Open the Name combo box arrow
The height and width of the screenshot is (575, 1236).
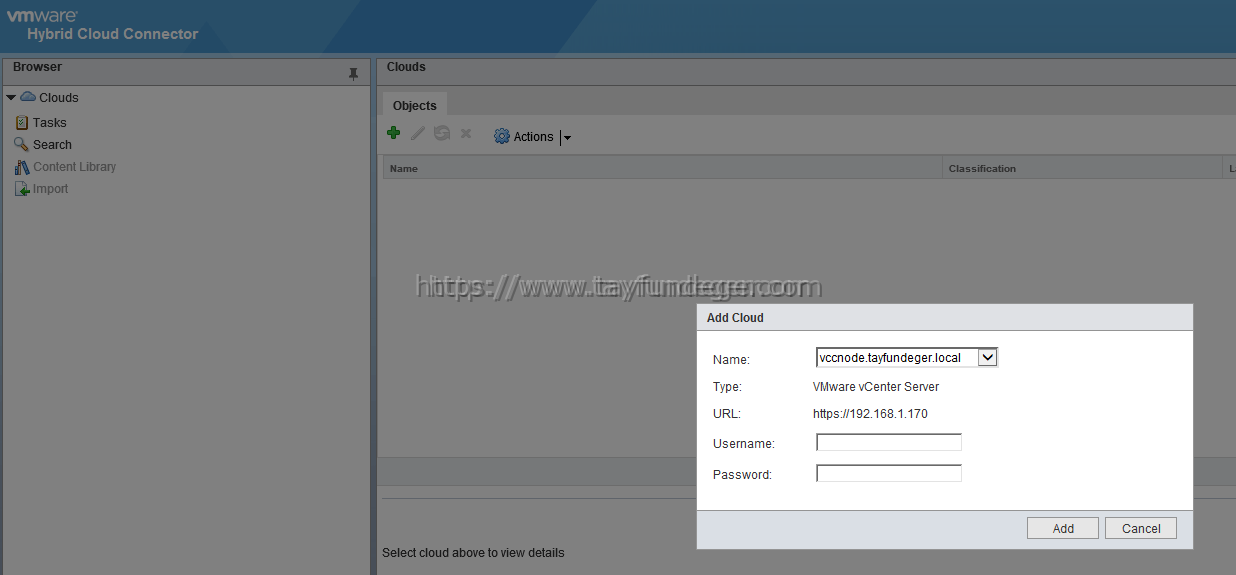[x=987, y=357]
